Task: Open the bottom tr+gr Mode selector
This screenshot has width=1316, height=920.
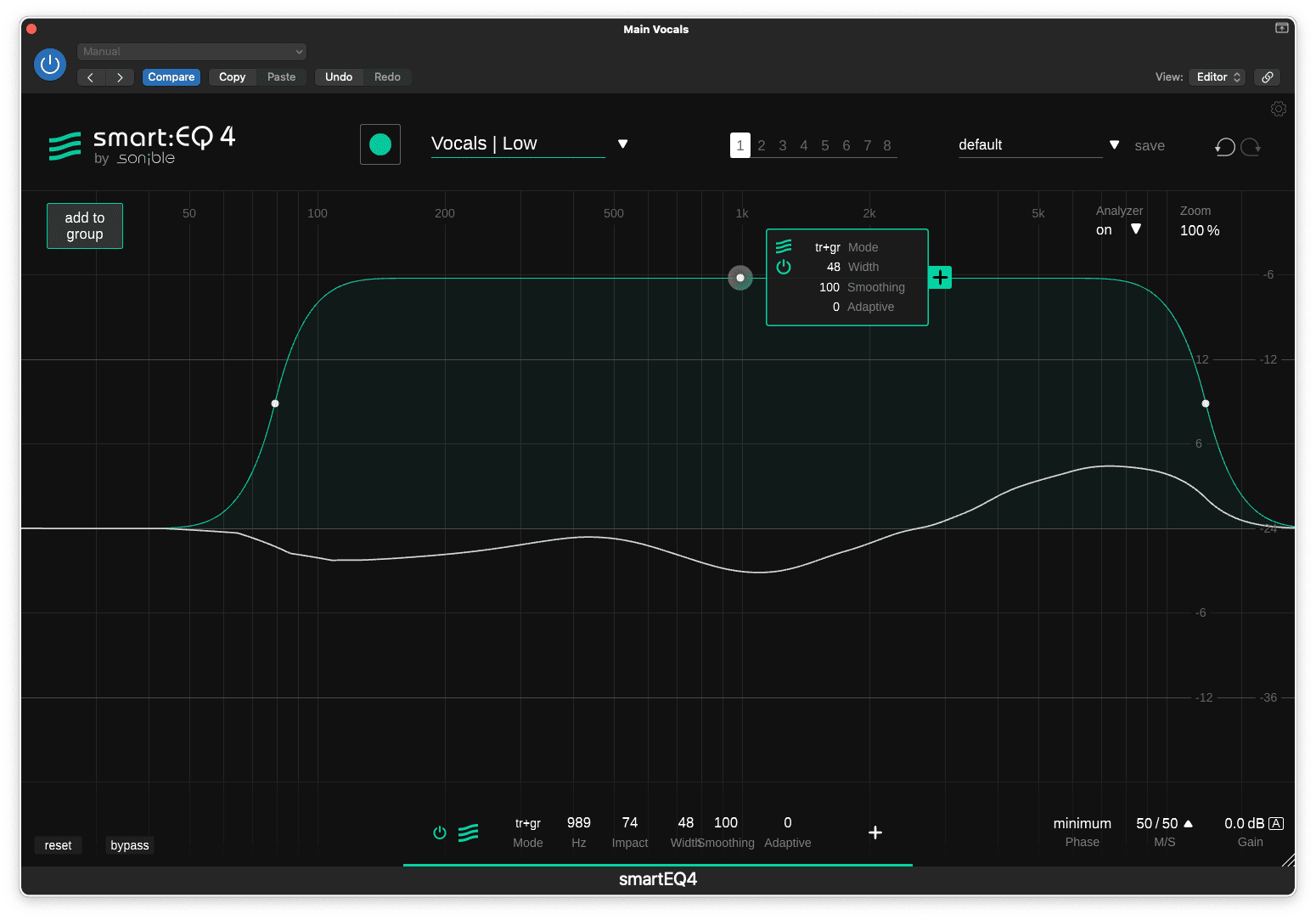Action: tap(528, 823)
